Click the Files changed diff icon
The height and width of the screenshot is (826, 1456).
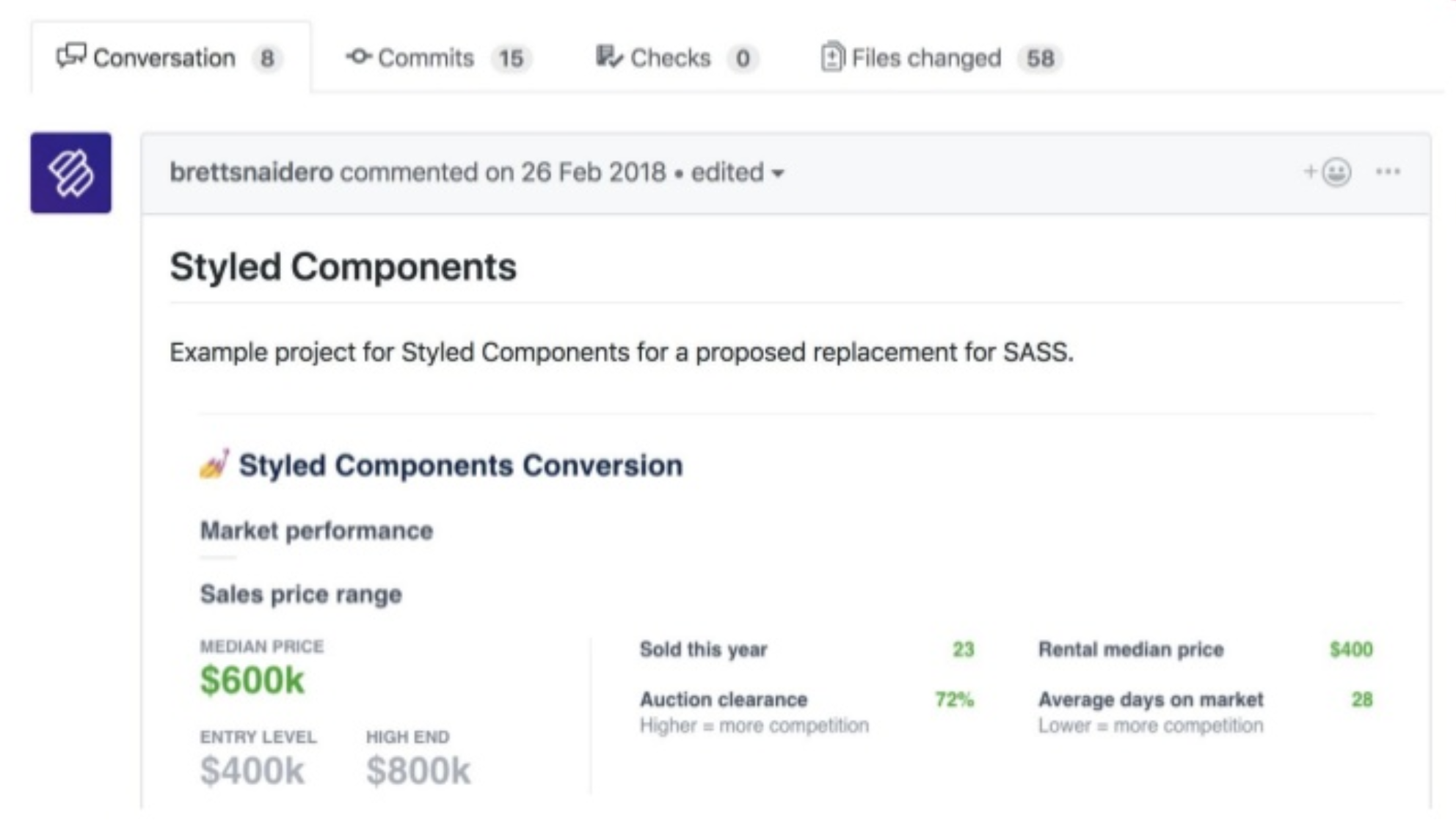pos(832,56)
